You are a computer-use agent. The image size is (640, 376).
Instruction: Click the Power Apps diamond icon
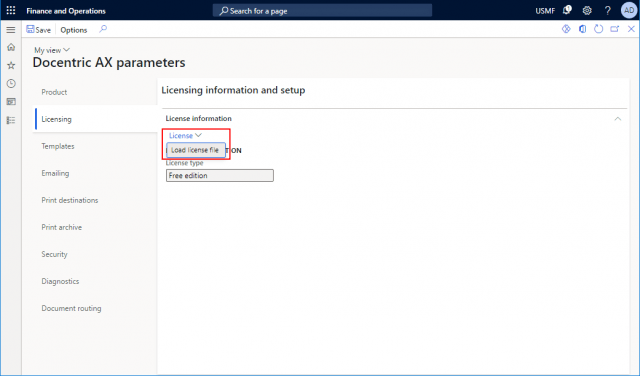pyautogui.click(x=566, y=29)
